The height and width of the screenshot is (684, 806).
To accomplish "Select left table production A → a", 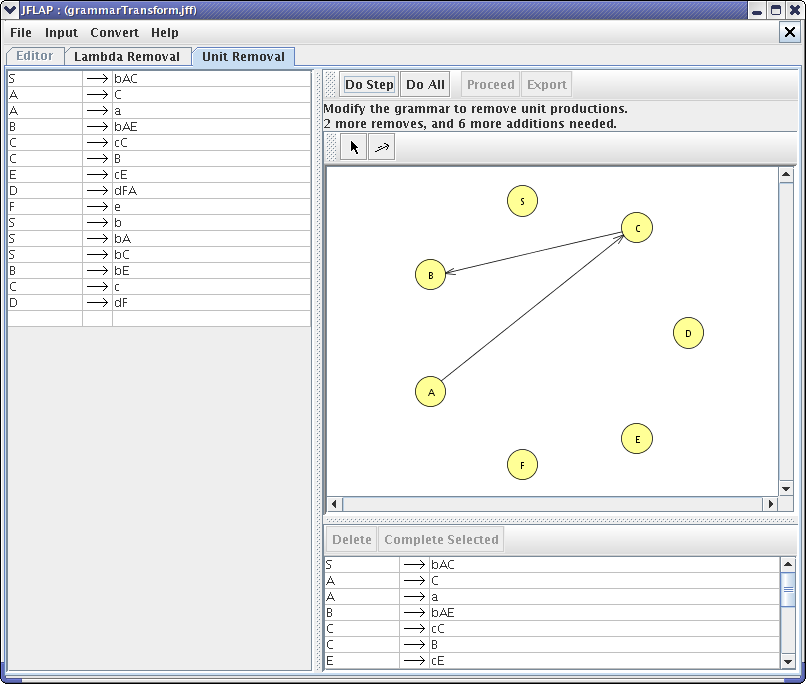I will (x=159, y=110).
